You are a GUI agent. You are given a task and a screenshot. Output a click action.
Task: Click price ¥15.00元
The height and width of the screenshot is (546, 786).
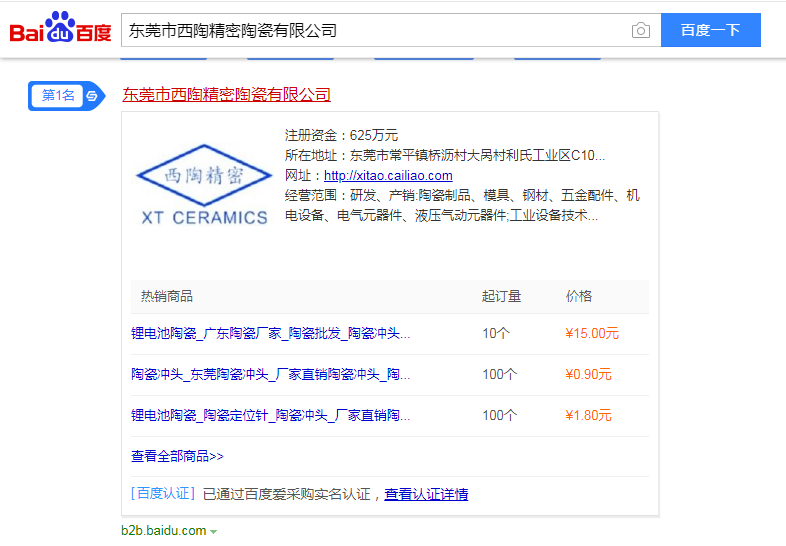pyautogui.click(x=592, y=333)
